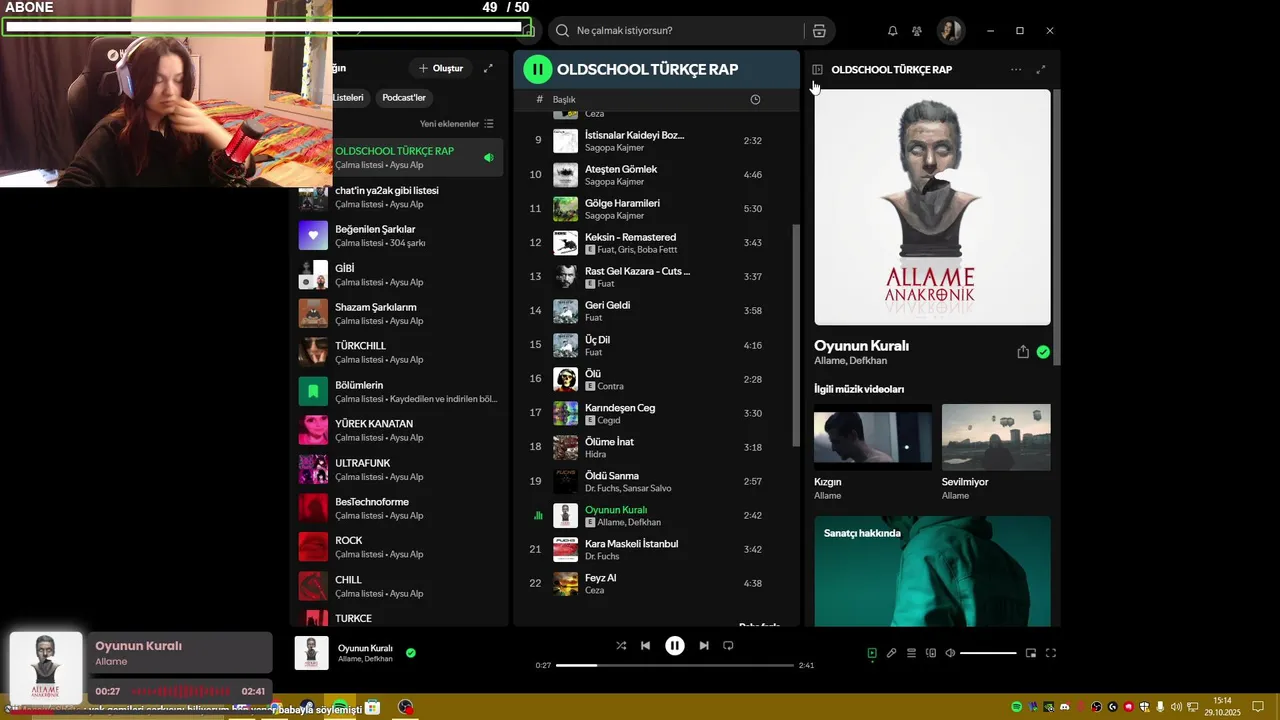Open the Sevilmiyor music video thumbnail
Image resolution: width=1280 pixels, height=720 pixels.
pos(996,437)
